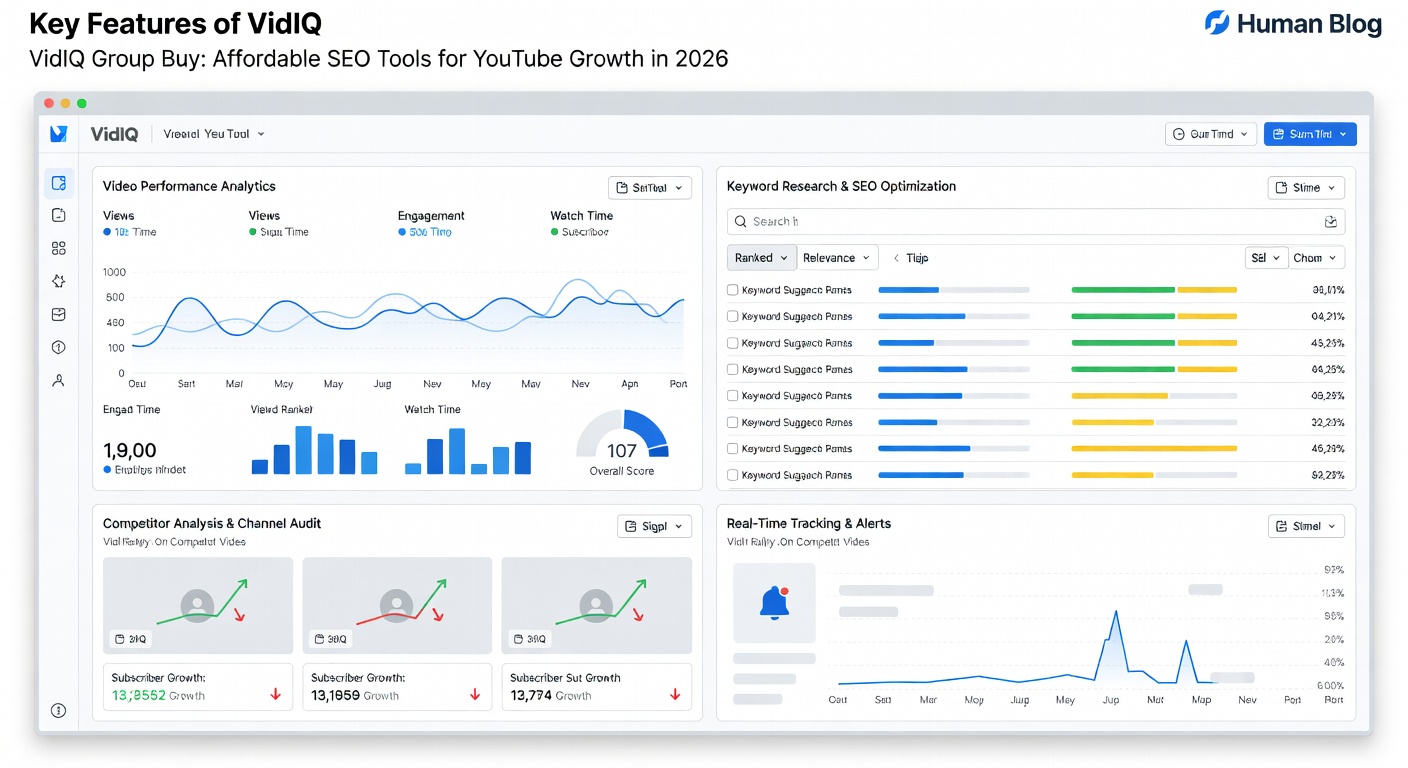Click the icon at the right end of the search field

click(x=1330, y=222)
